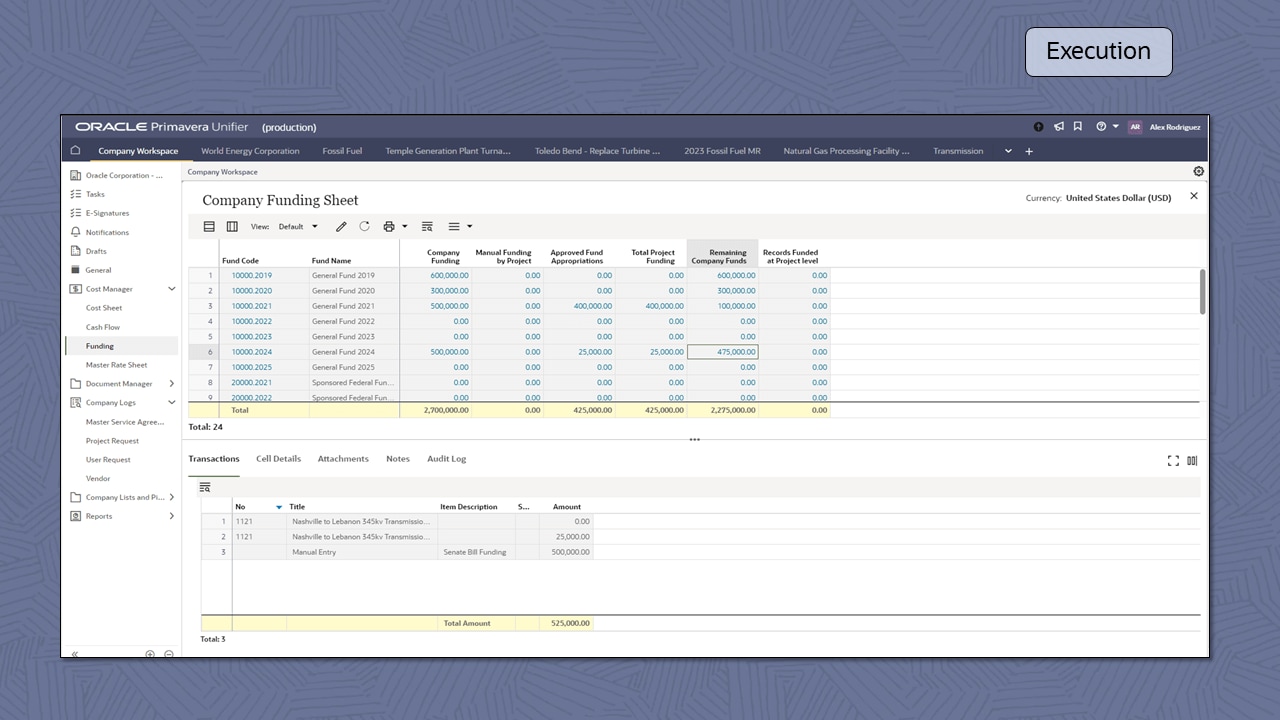The width and height of the screenshot is (1280, 720).
Task: Open the View Default dropdown
Action: tap(297, 226)
